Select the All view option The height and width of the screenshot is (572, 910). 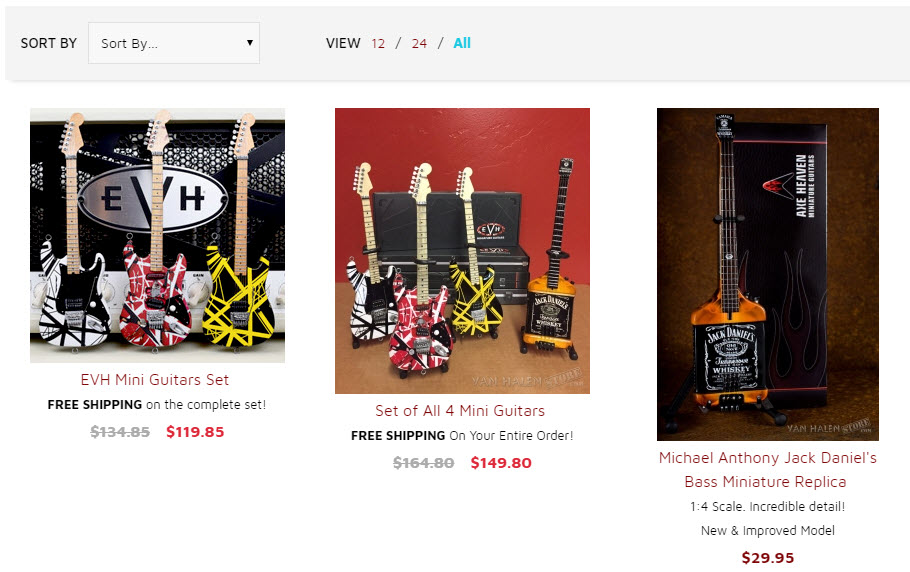[462, 43]
